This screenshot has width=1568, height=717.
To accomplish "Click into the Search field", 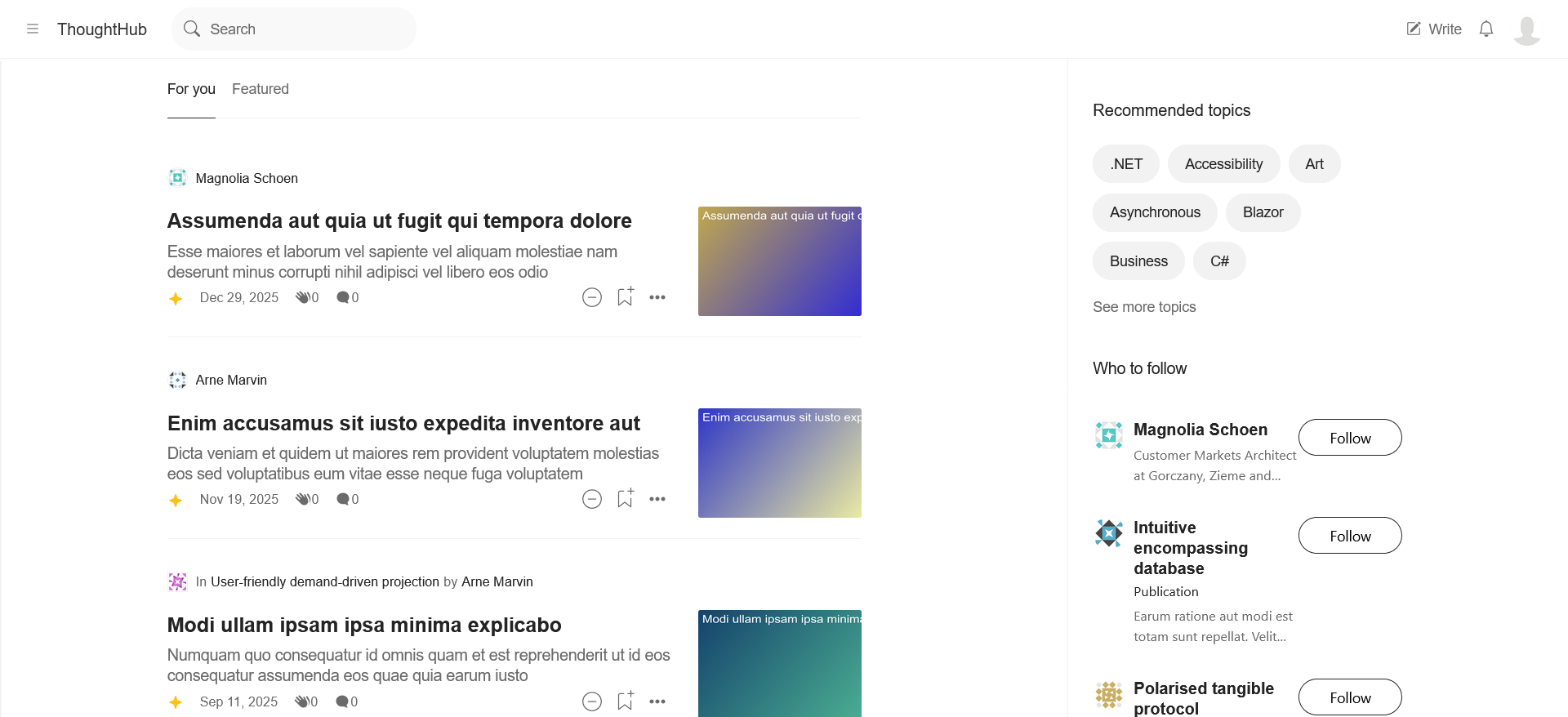I will [302, 29].
